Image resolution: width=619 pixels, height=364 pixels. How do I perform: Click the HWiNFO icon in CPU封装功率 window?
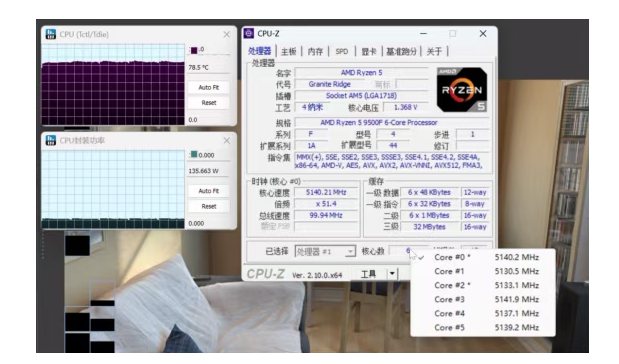(51, 140)
